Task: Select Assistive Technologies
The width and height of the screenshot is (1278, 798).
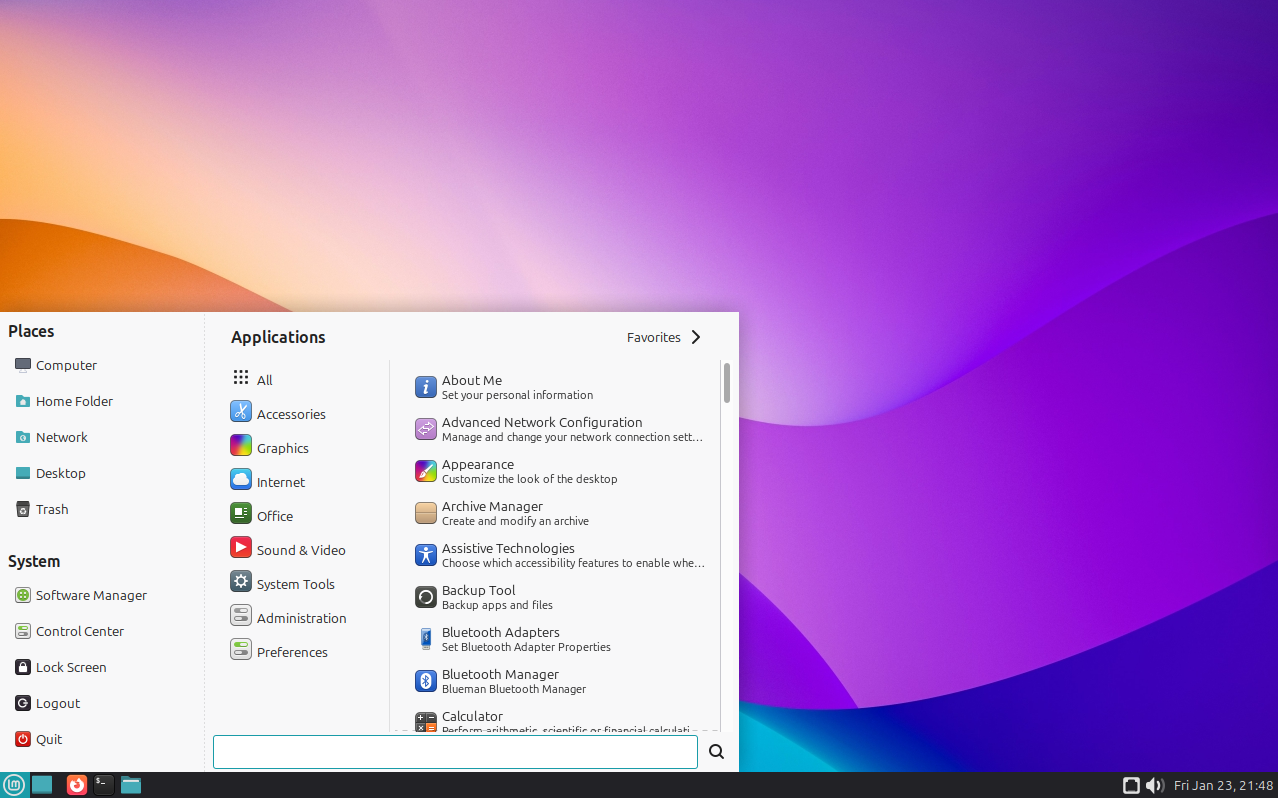Action: pos(508,555)
